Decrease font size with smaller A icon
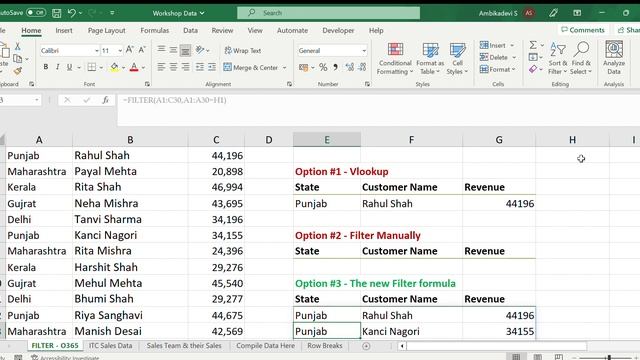Screen dimensions: 640x360 point(142,50)
